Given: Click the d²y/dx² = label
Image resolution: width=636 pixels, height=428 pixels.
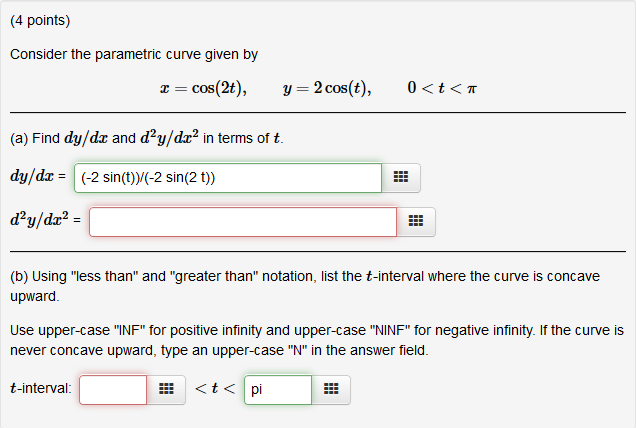Looking at the screenshot, I should 45,219.
